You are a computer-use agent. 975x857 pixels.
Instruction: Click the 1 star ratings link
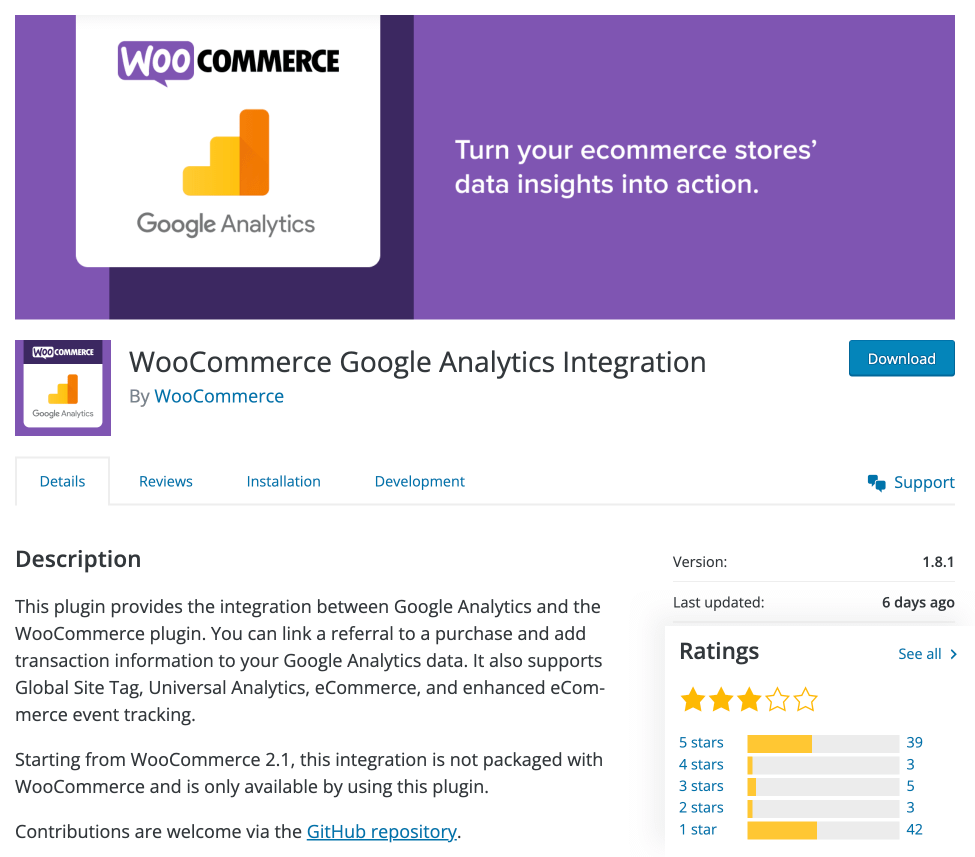point(698,829)
